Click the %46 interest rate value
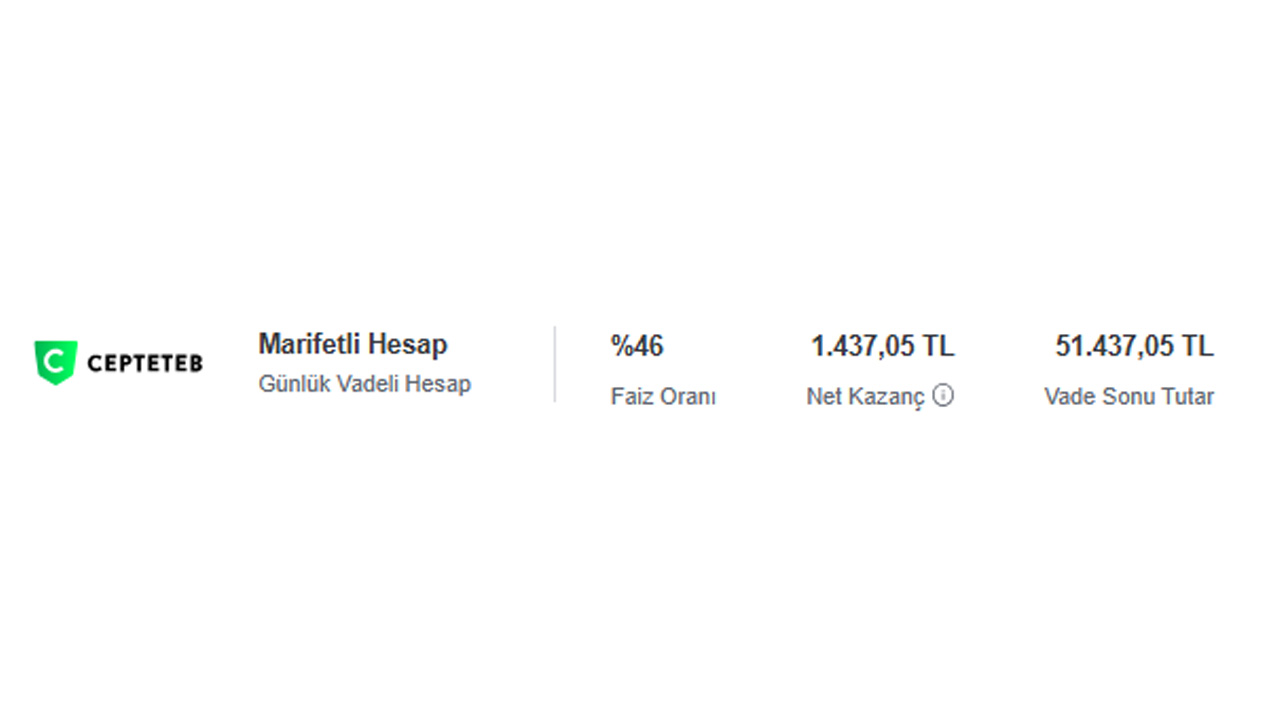 [x=637, y=346]
